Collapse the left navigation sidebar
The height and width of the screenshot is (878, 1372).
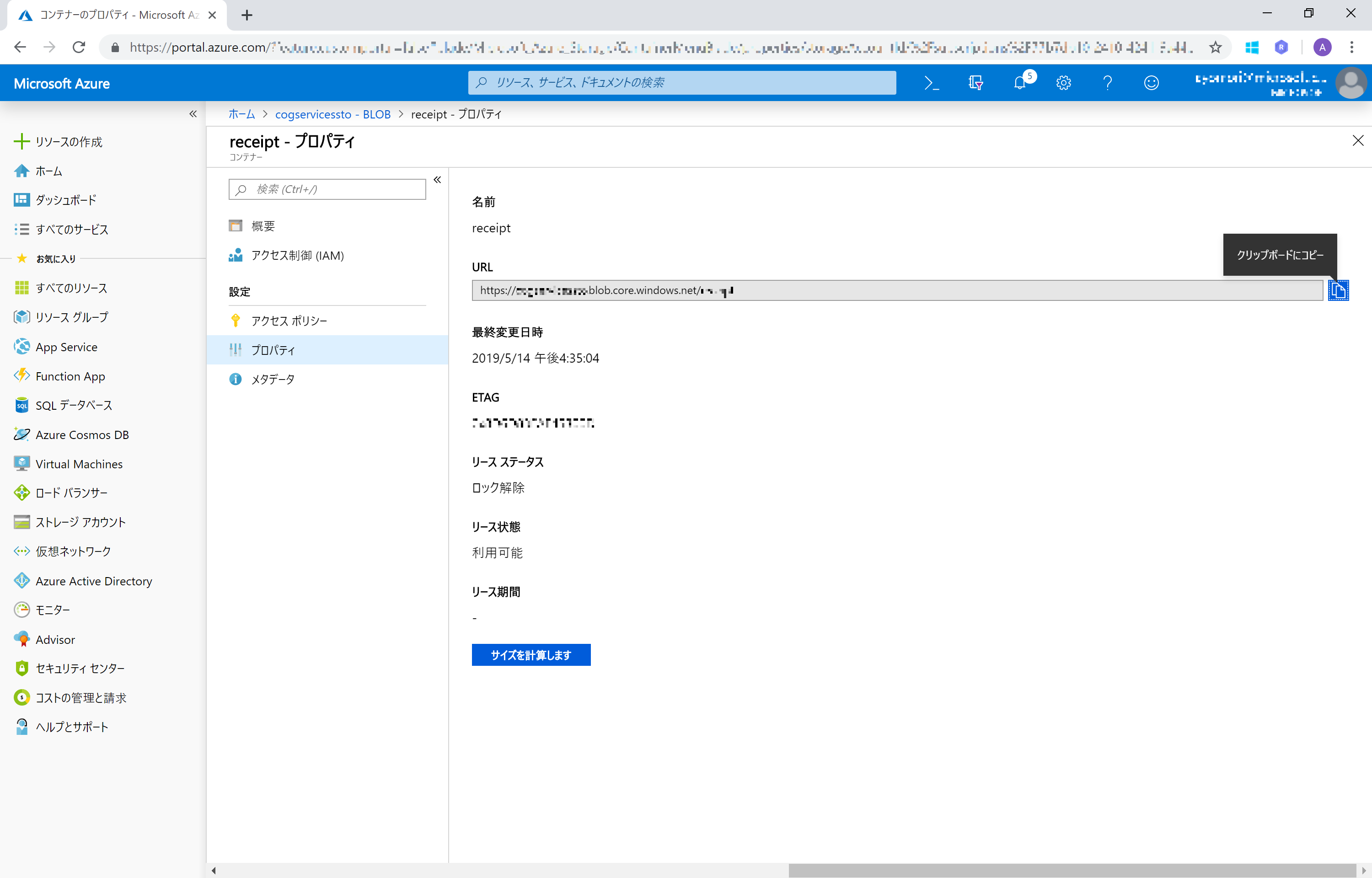click(193, 114)
